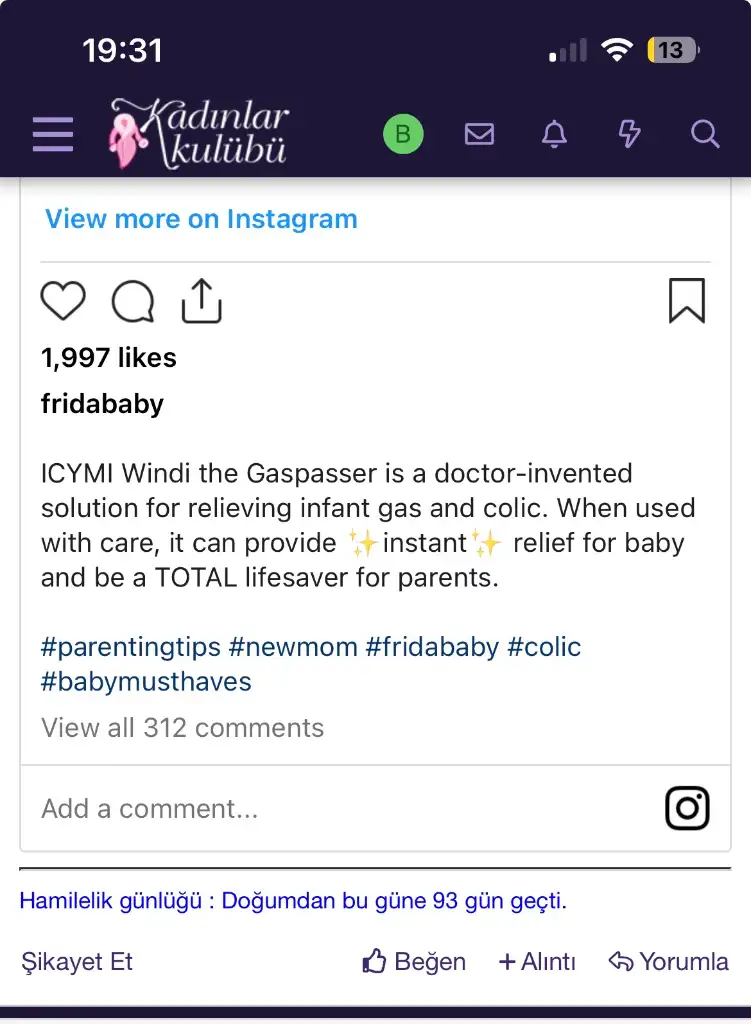Like the Instagram post with heart
The height and width of the screenshot is (1024, 751).
pos(63,300)
